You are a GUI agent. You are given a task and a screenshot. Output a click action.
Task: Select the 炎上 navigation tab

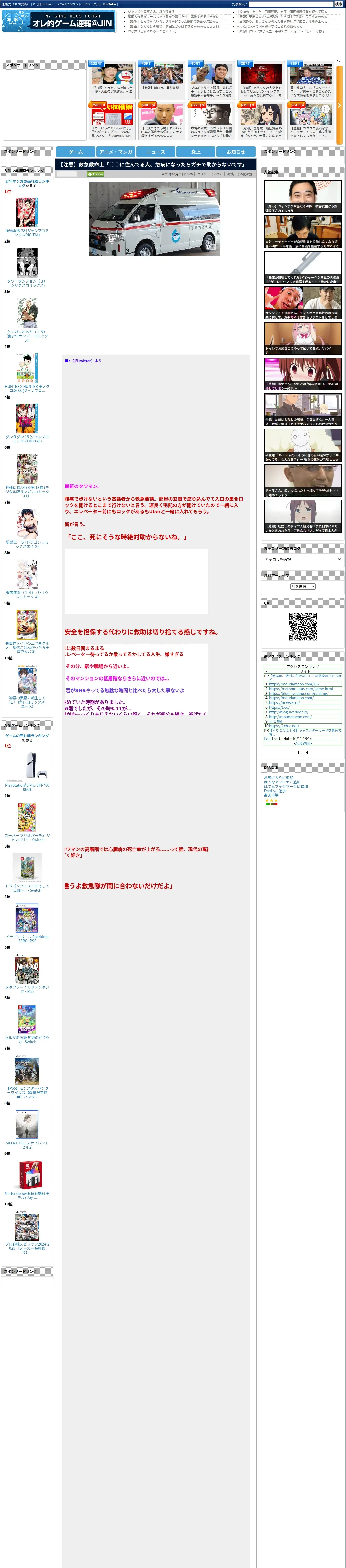(196, 152)
